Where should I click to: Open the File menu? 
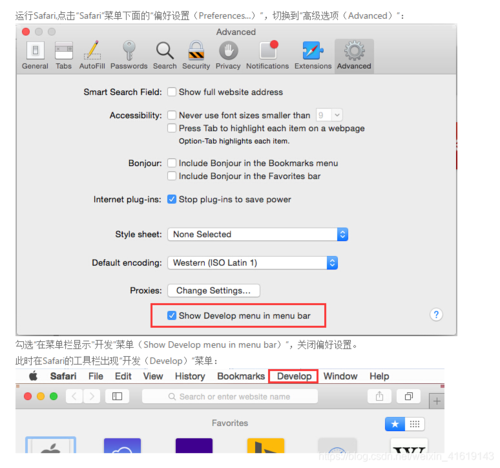[x=96, y=376]
